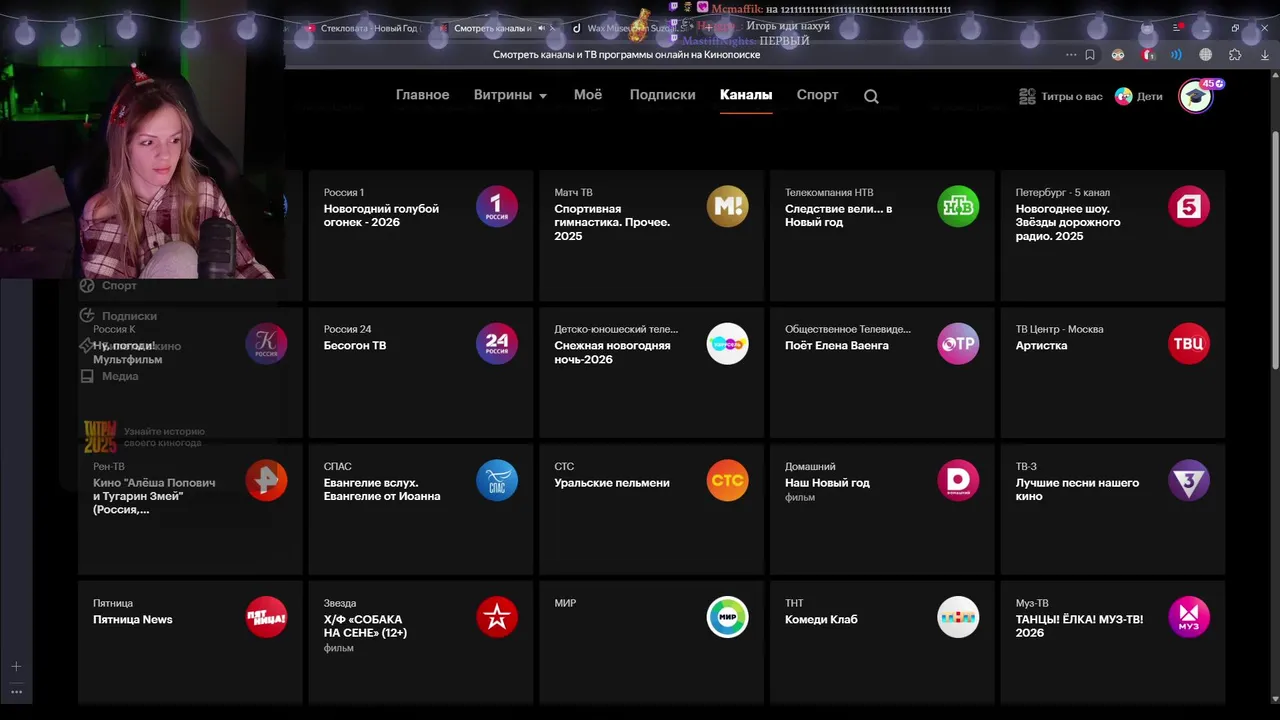Click the ТВЦ red channel logo
The image size is (1280, 720).
1189,343
